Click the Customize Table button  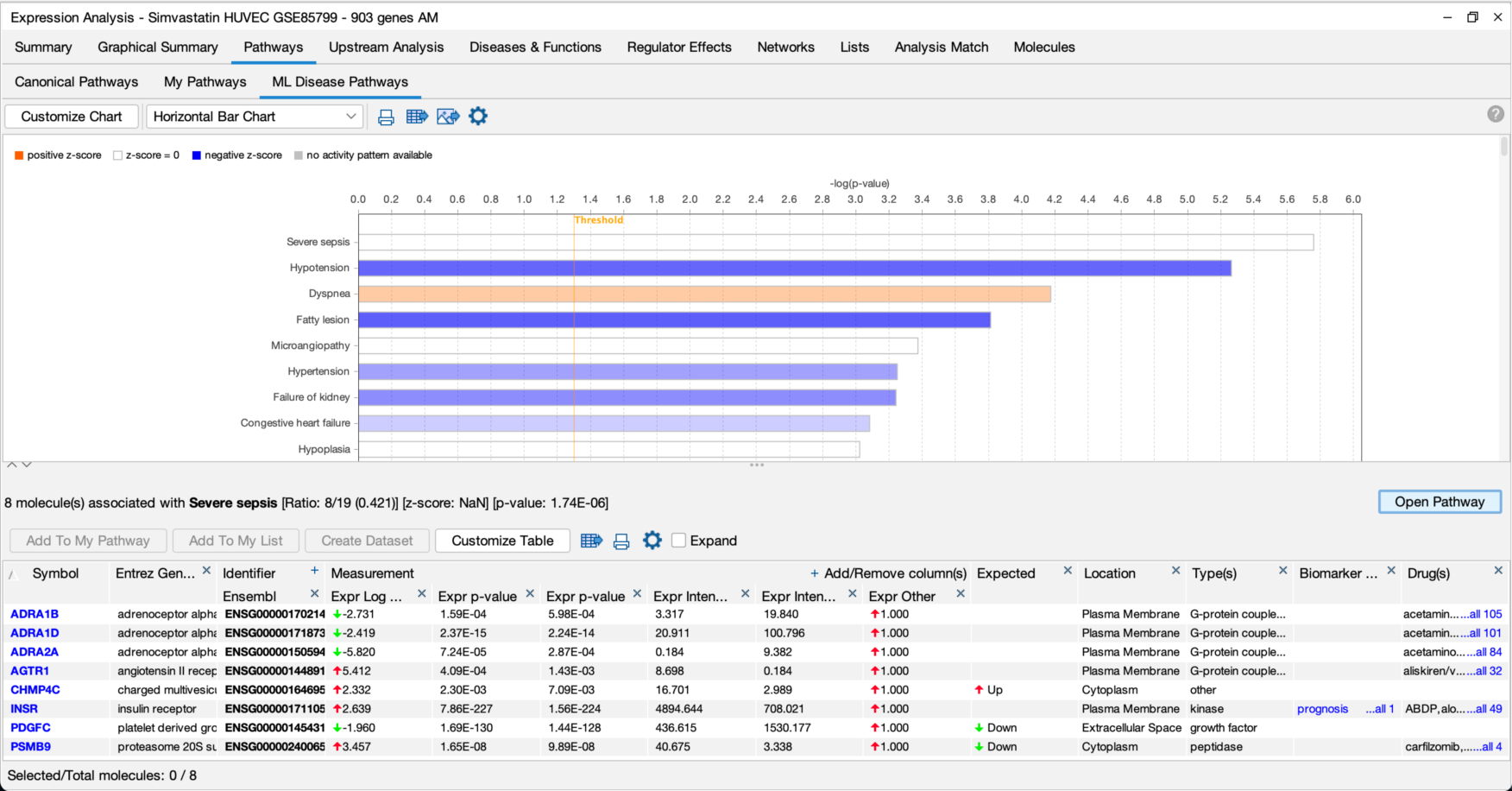[502, 541]
